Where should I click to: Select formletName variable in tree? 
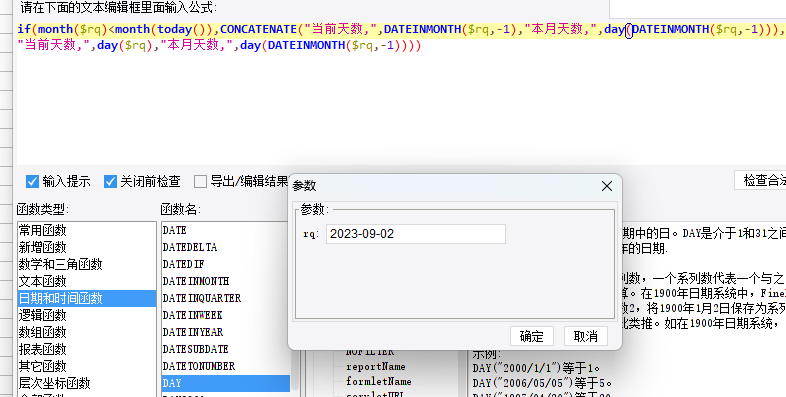[378, 381]
